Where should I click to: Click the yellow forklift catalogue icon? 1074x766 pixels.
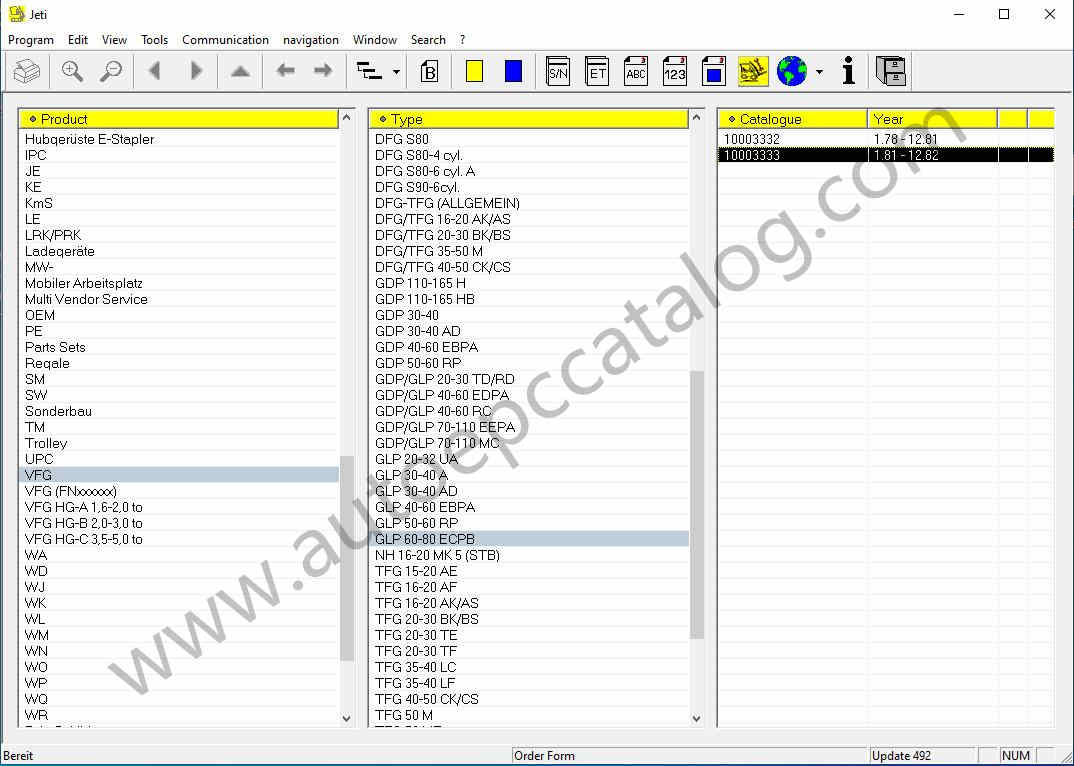click(x=753, y=71)
